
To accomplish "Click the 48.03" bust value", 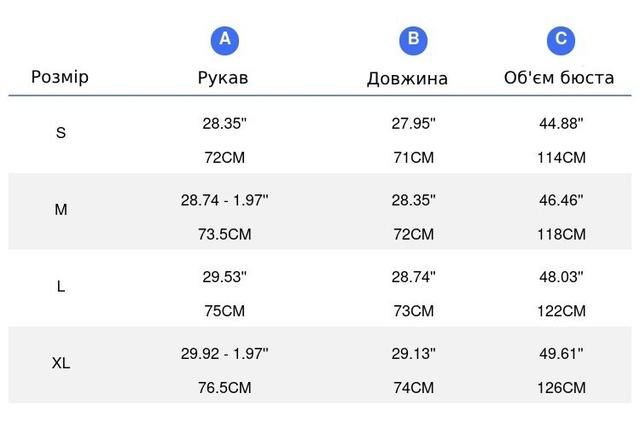I will pos(561,277).
